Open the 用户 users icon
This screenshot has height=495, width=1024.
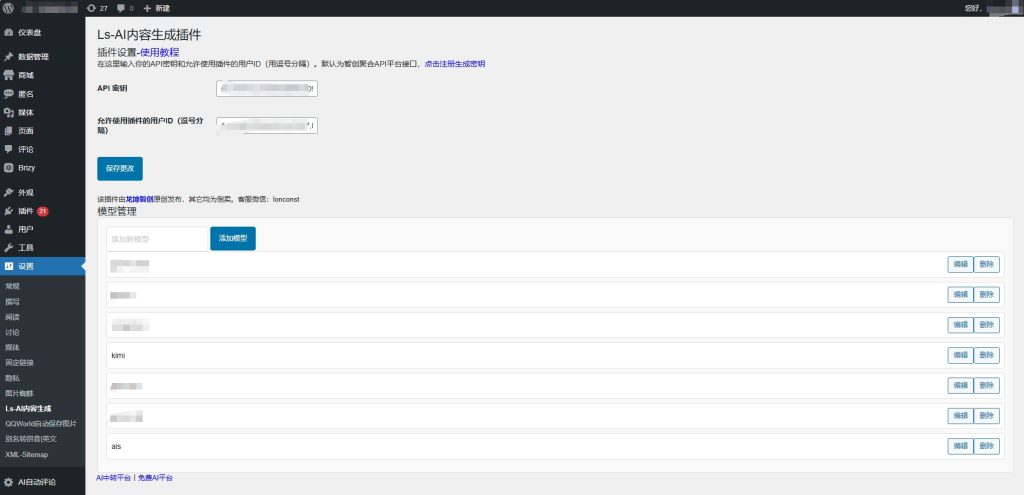(8, 229)
